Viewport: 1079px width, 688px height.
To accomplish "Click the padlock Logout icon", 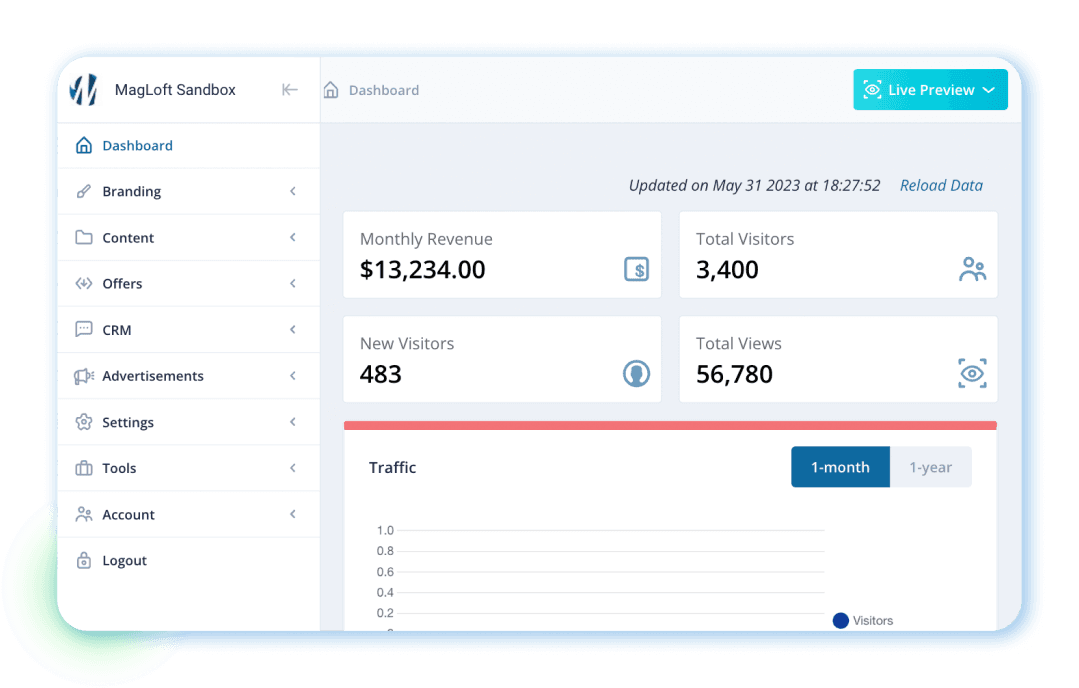I will tap(84, 561).
